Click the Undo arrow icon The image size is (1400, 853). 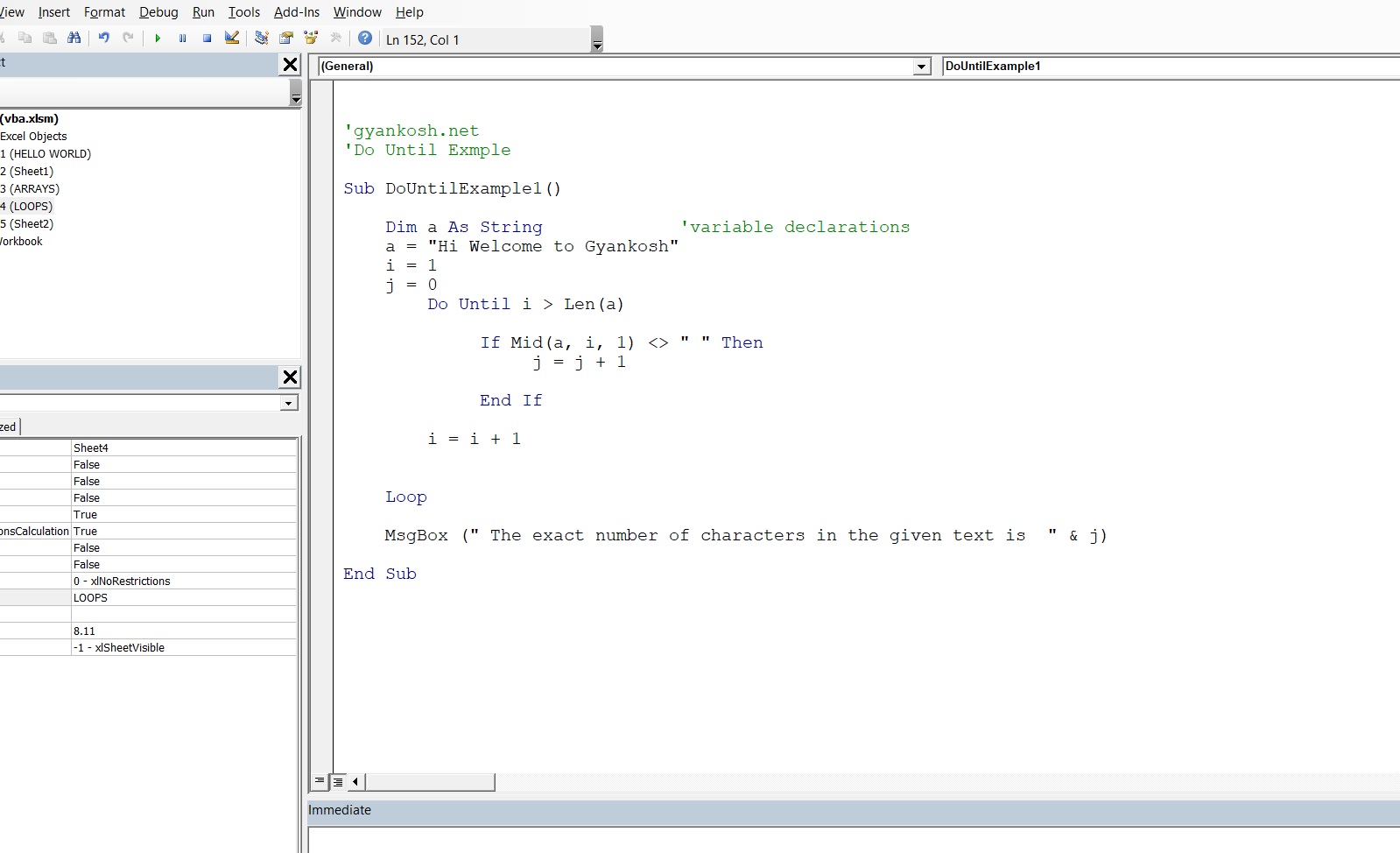104,39
